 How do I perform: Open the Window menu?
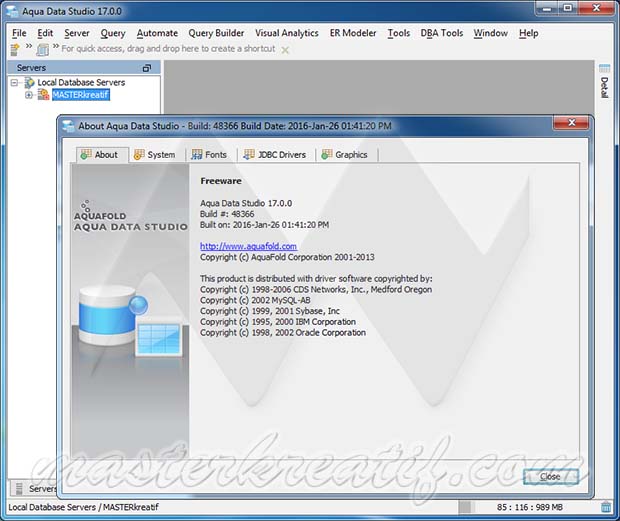click(491, 33)
